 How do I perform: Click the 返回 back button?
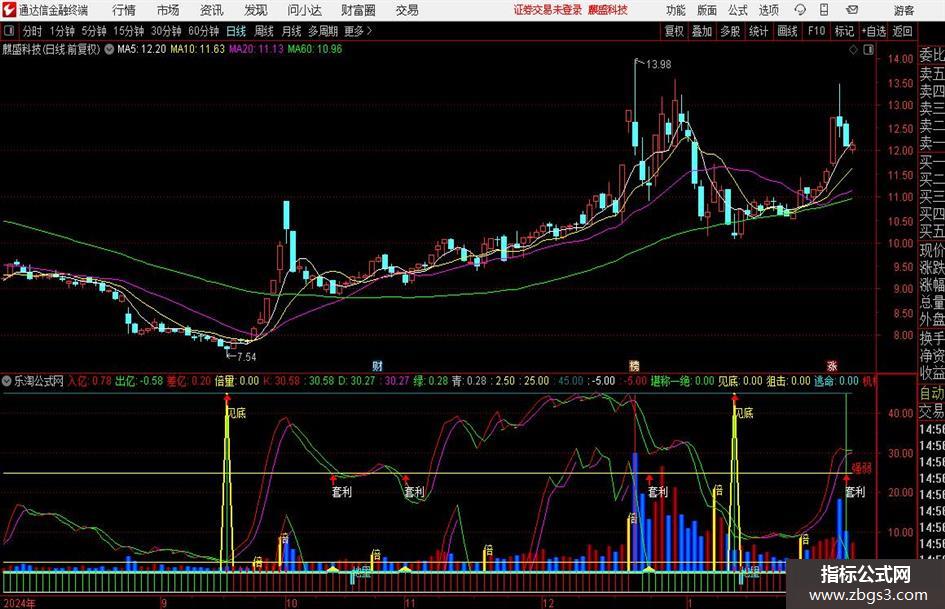click(902, 31)
